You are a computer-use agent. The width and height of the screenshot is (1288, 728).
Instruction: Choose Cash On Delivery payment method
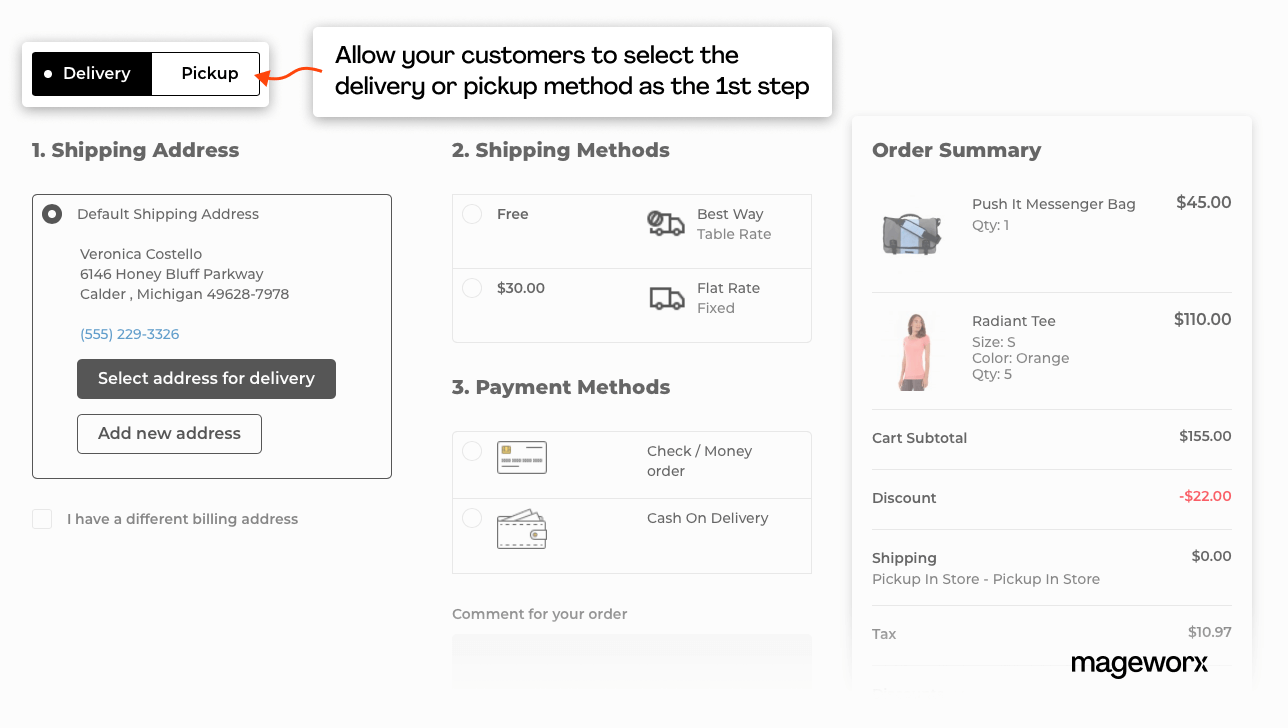pos(471,518)
